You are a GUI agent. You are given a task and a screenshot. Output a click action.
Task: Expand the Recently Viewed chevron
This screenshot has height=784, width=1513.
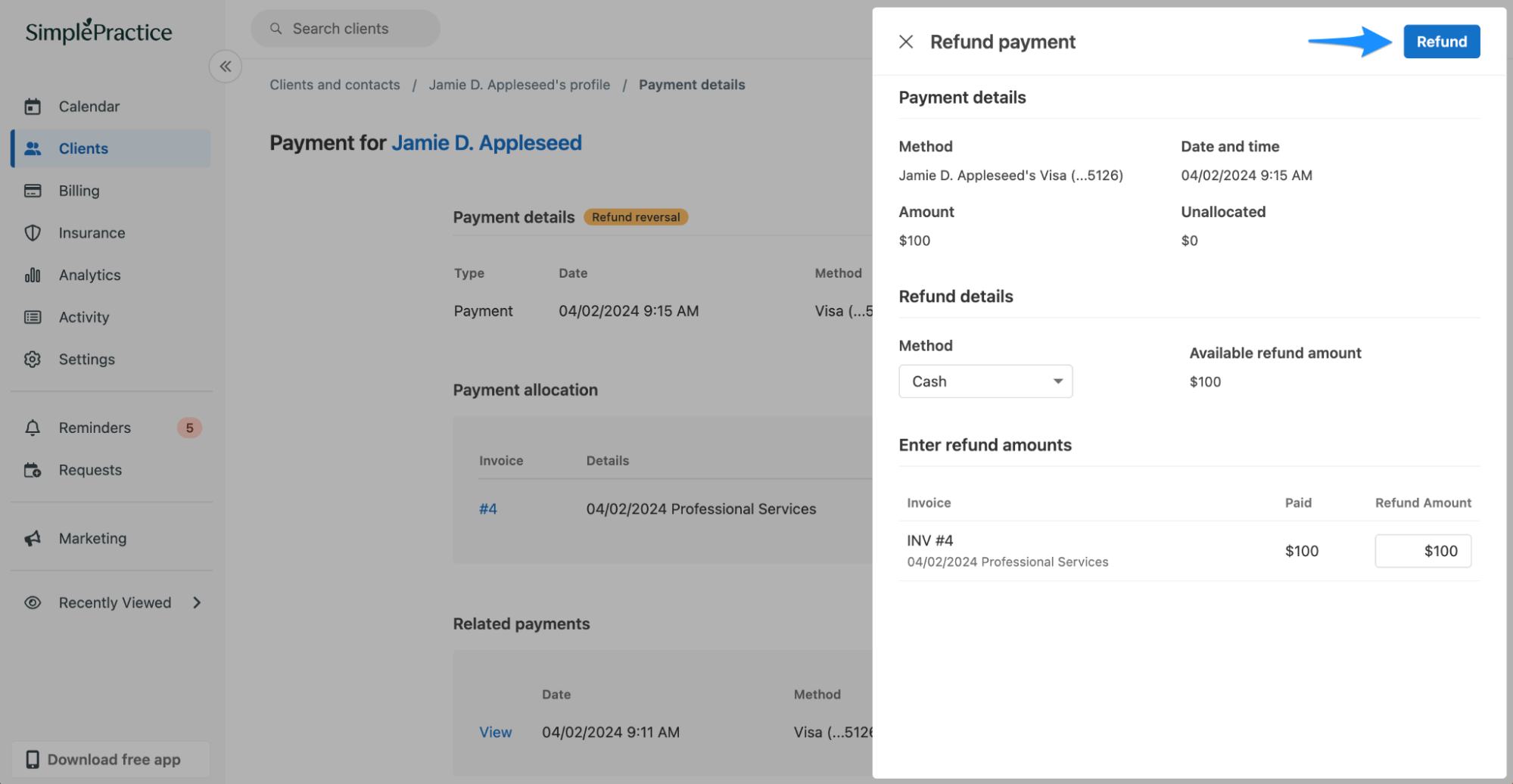point(197,603)
